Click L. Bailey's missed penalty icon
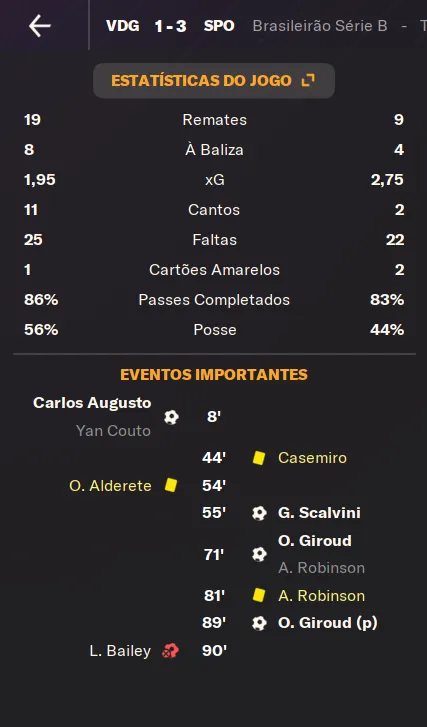 [x=170, y=651]
